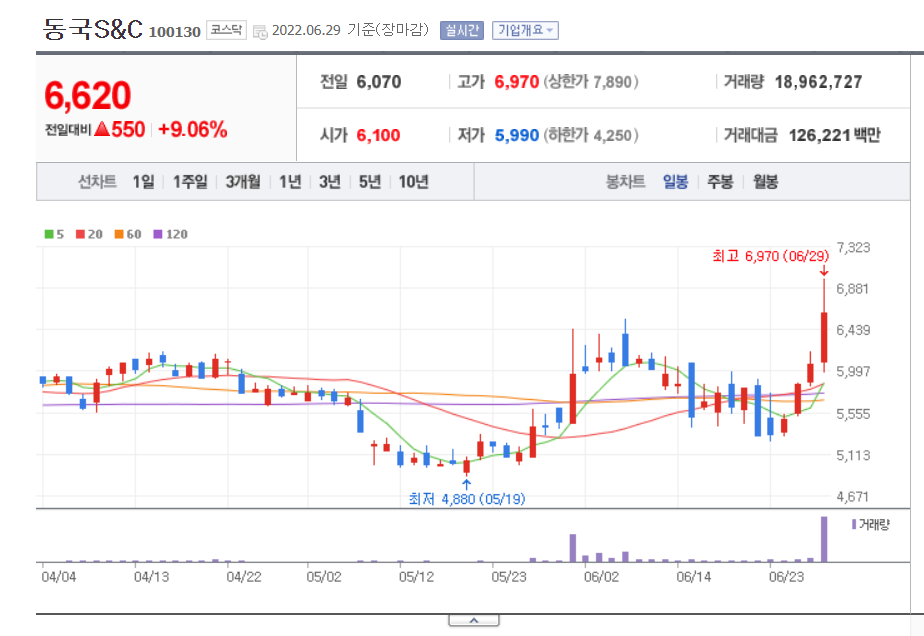Click the 시가 value 6,100
The height and width of the screenshot is (636, 924).
(378, 136)
